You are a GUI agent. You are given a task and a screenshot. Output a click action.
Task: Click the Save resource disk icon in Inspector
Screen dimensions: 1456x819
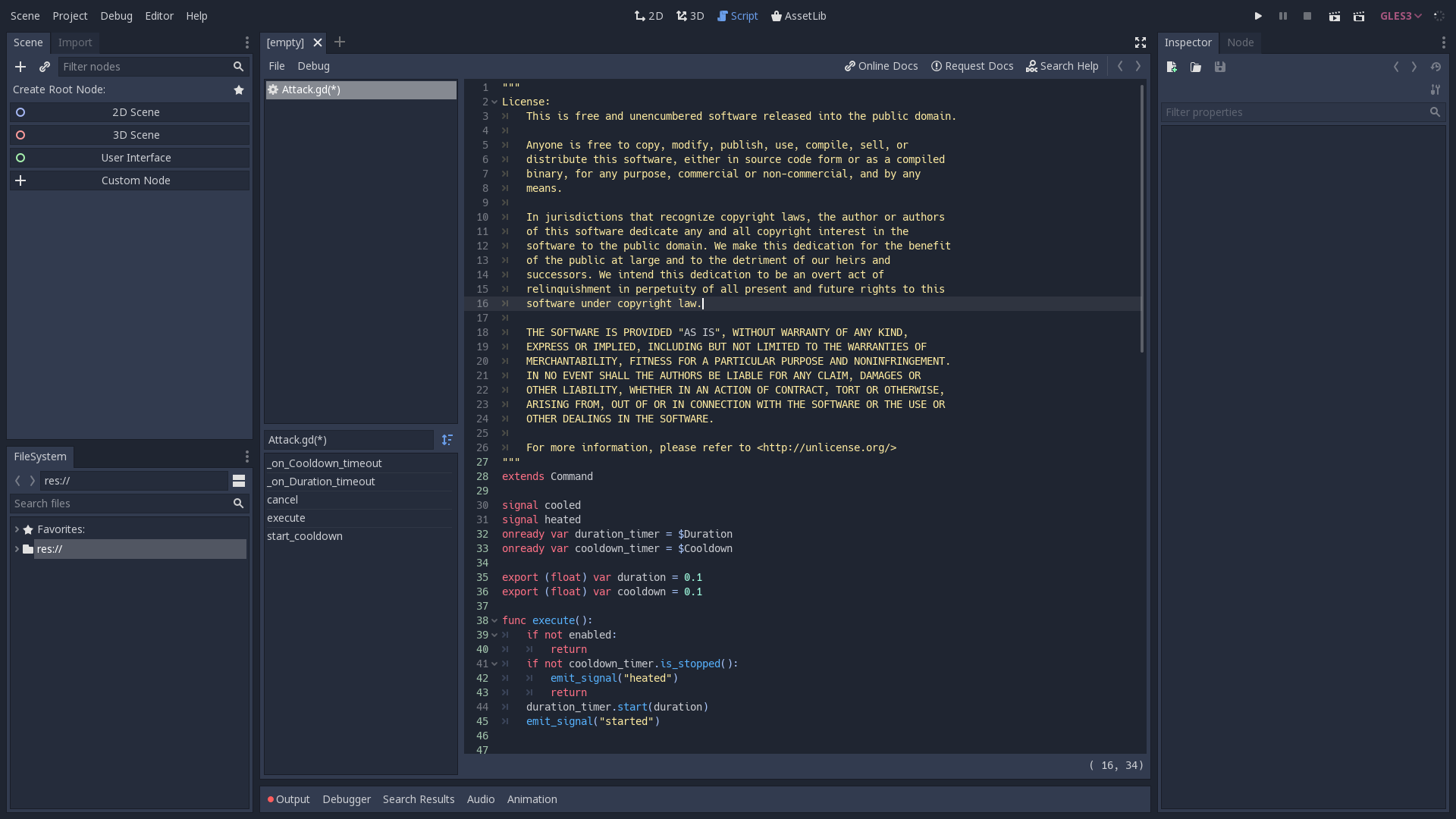(1219, 67)
